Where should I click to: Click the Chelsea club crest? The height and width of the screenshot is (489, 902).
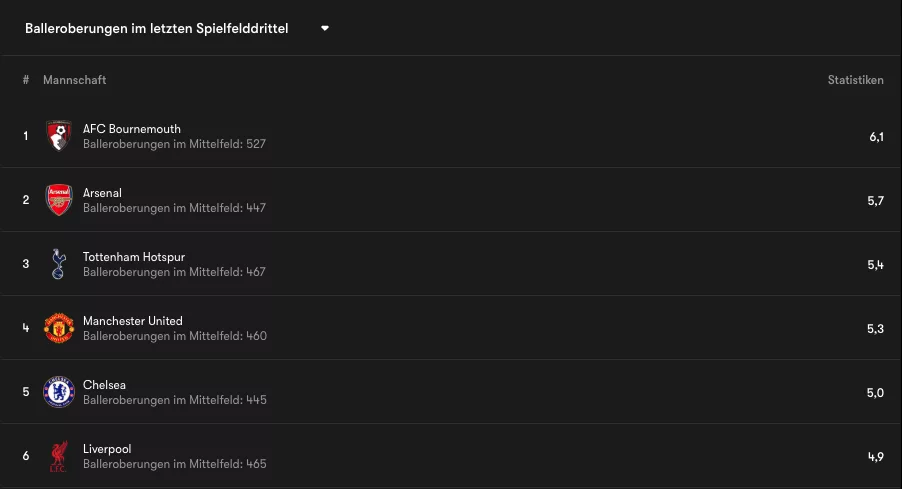pos(59,392)
